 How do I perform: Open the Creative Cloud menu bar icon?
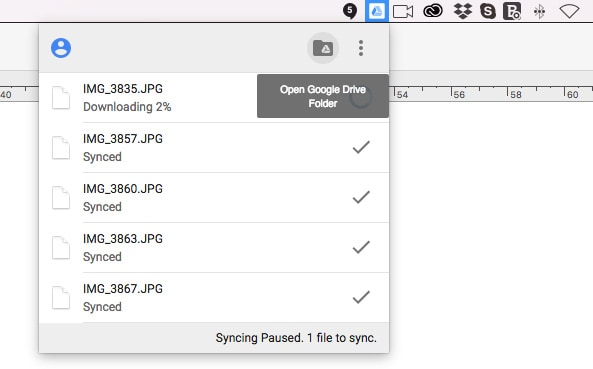(433, 11)
